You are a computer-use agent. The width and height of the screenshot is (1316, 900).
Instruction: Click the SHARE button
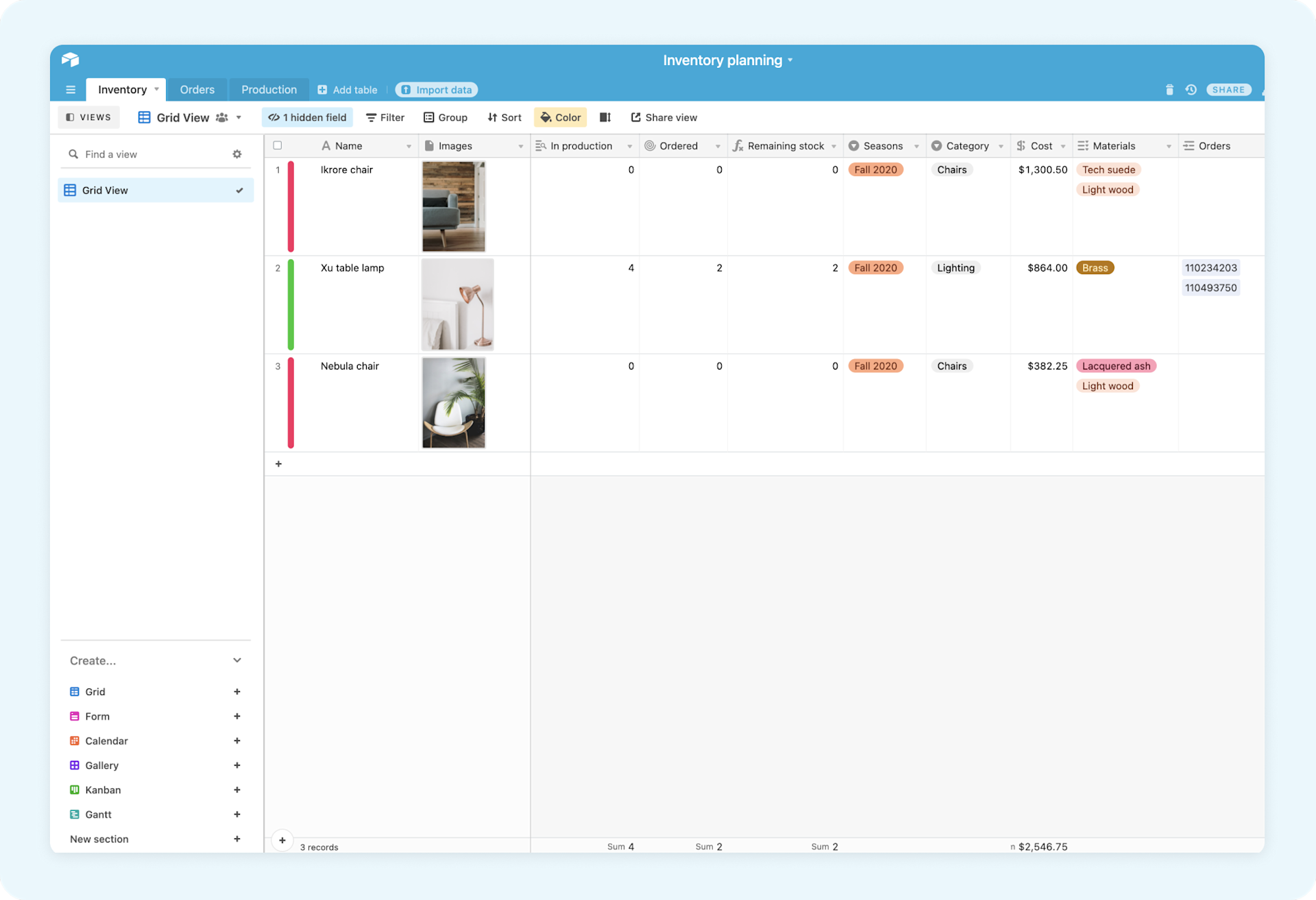tap(1228, 90)
